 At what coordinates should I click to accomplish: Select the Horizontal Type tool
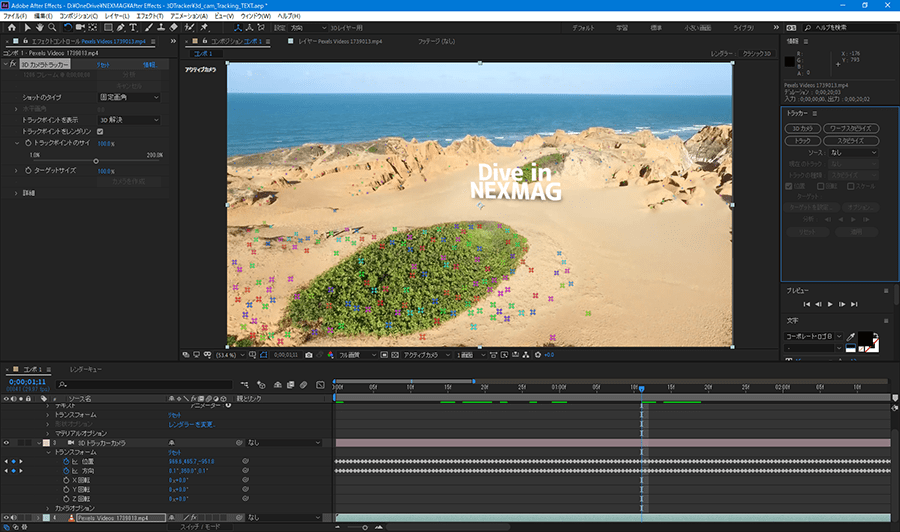pos(131,27)
